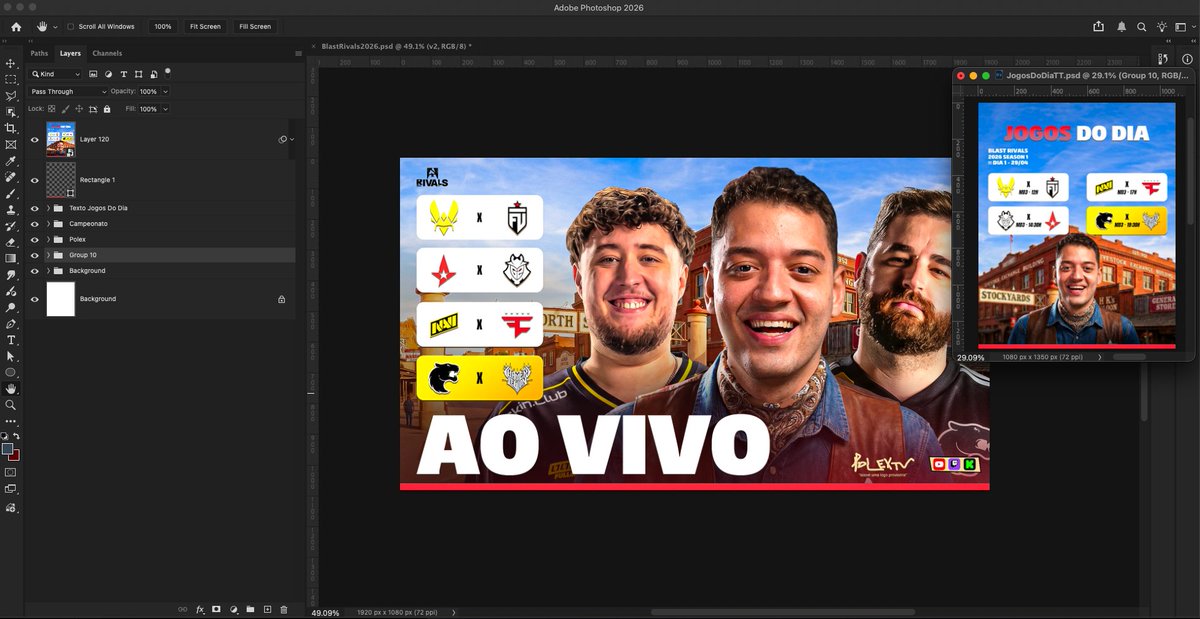1200x619 pixels.
Task: Open Kind filter dropdown
Action: (x=55, y=74)
